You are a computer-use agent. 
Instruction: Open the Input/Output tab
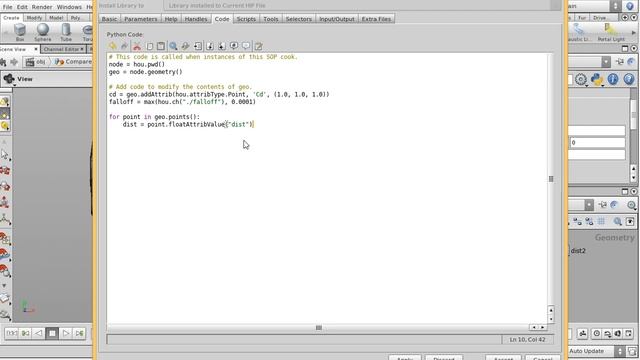337,19
